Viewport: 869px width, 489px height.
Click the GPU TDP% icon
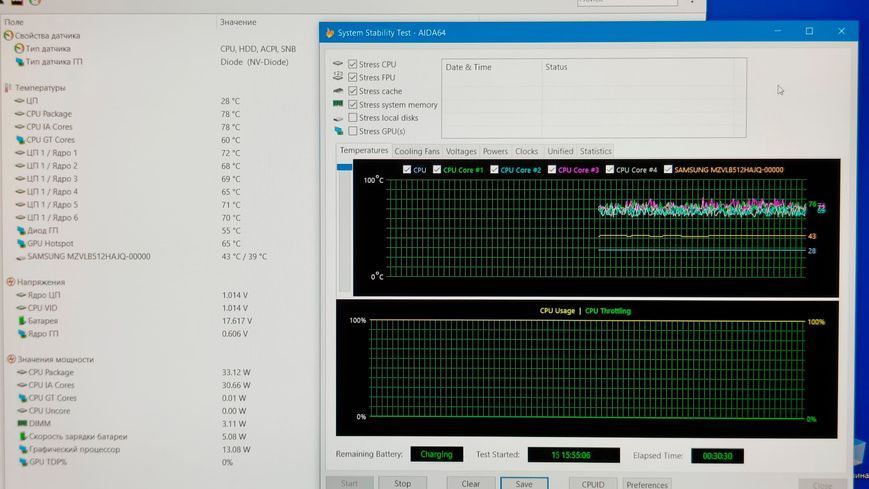pyautogui.click(x=23, y=462)
